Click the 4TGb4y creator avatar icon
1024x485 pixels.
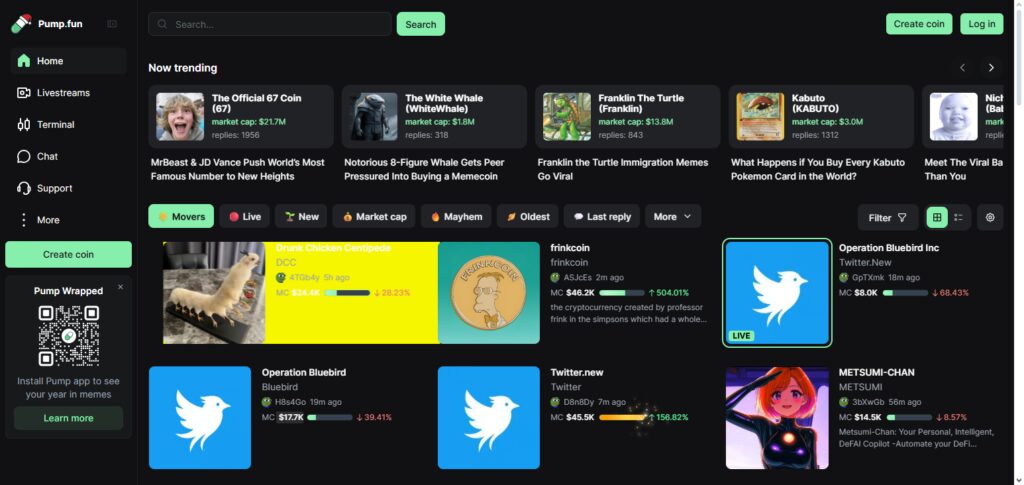coord(281,277)
